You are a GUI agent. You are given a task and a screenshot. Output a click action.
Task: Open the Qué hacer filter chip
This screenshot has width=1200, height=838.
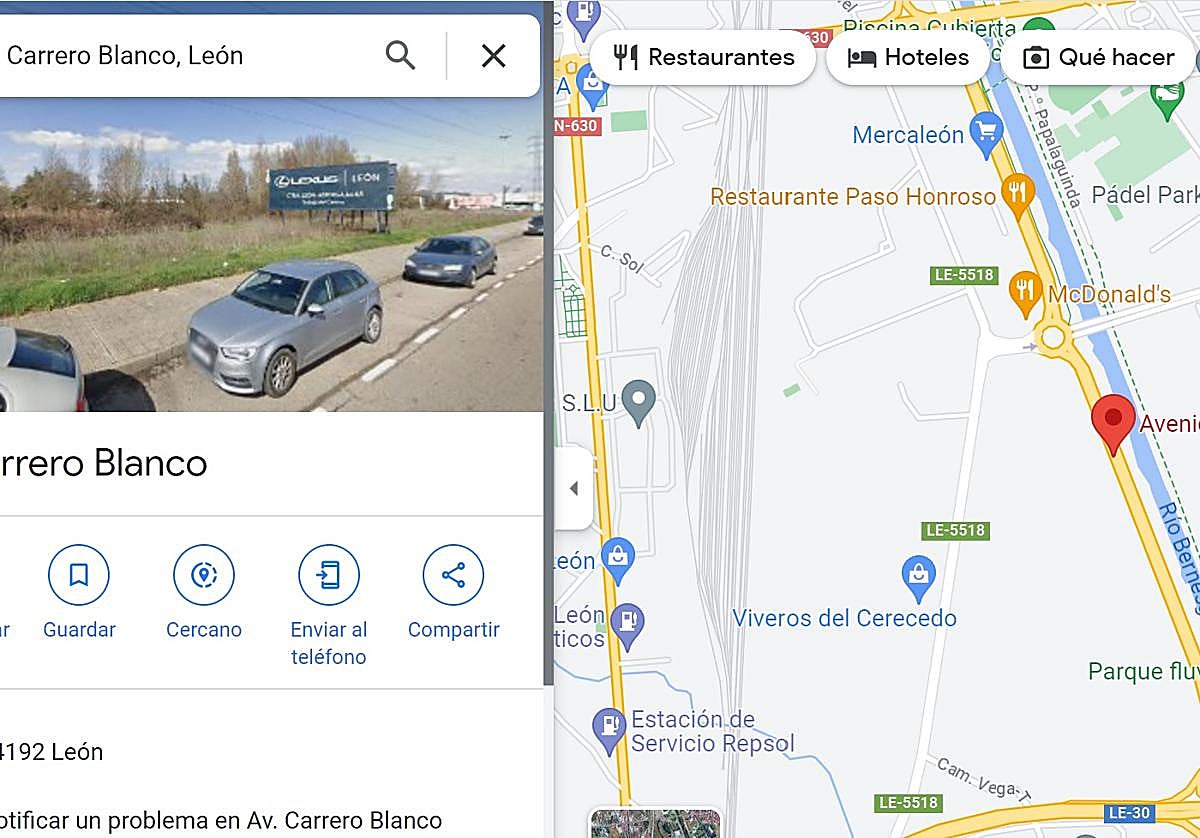[x=1098, y=57]
